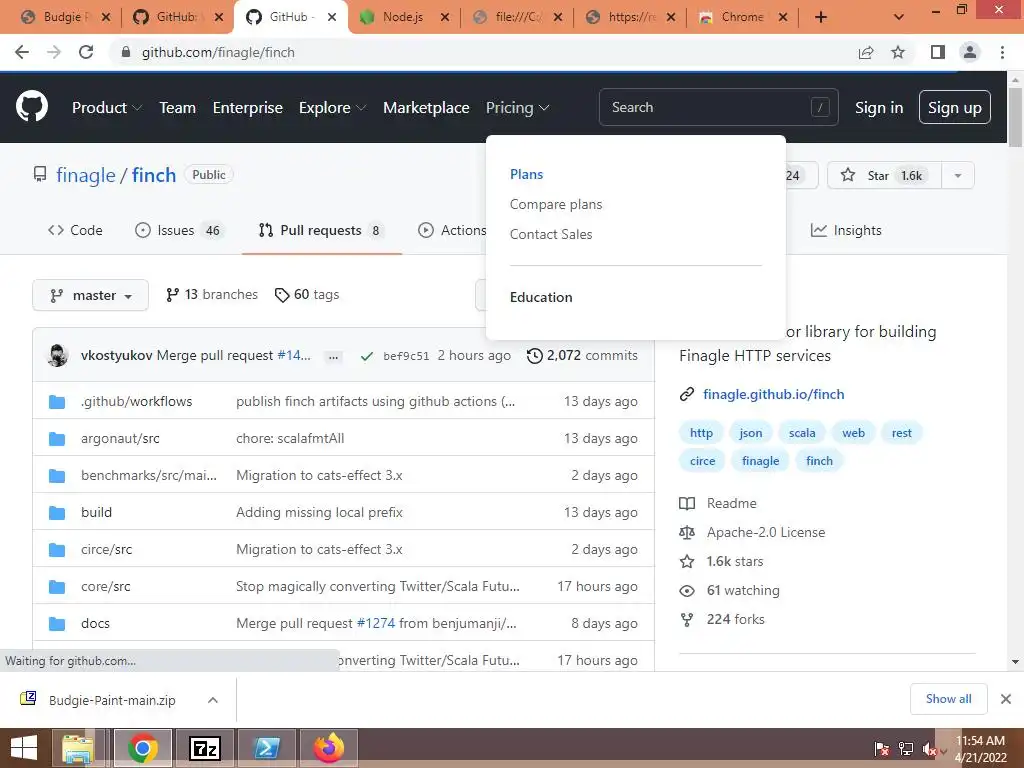Close the downloads bar with the X
Screen dimensions: 1024x768
1006,699
